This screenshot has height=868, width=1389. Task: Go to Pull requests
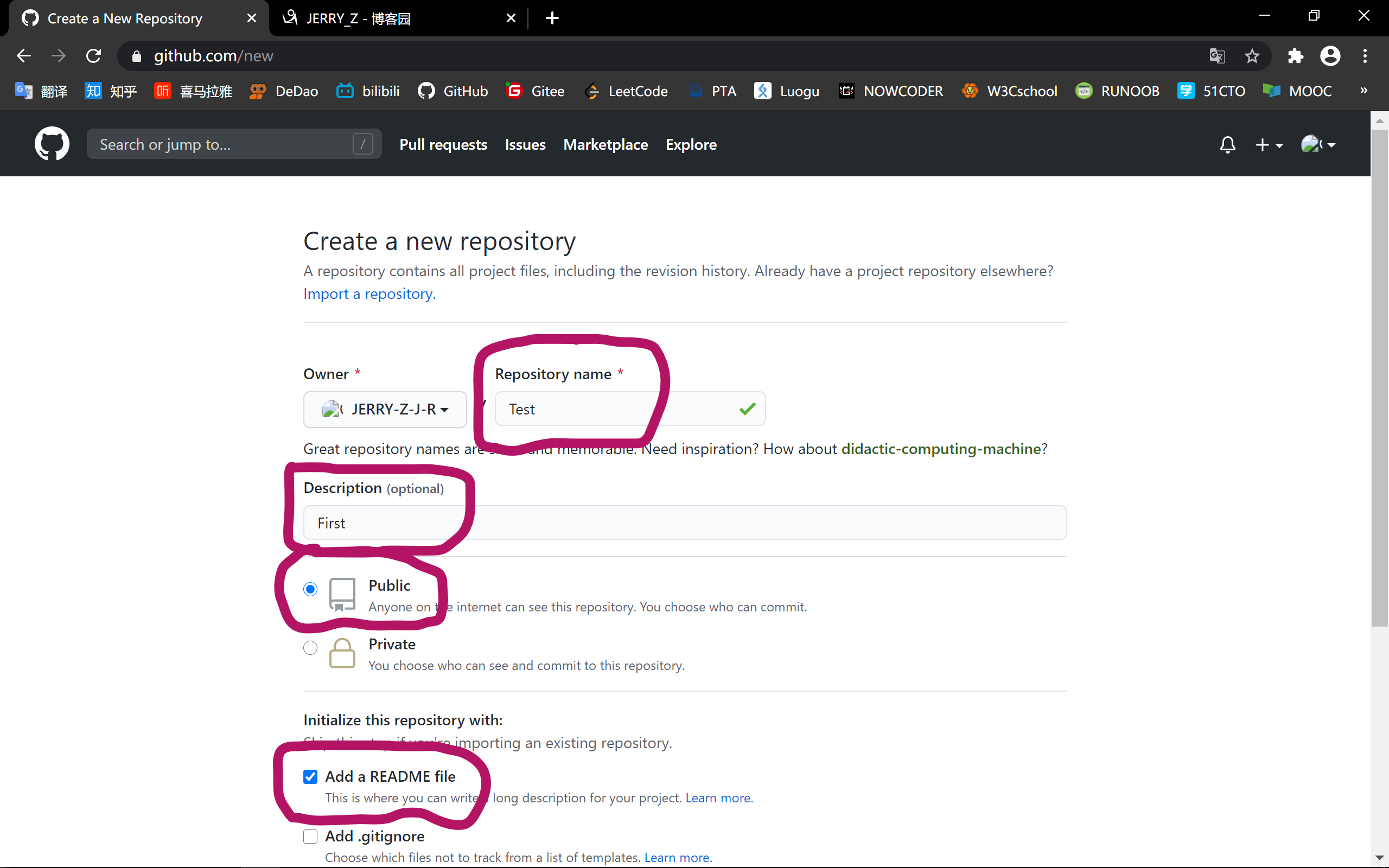(x=443, y=145)
